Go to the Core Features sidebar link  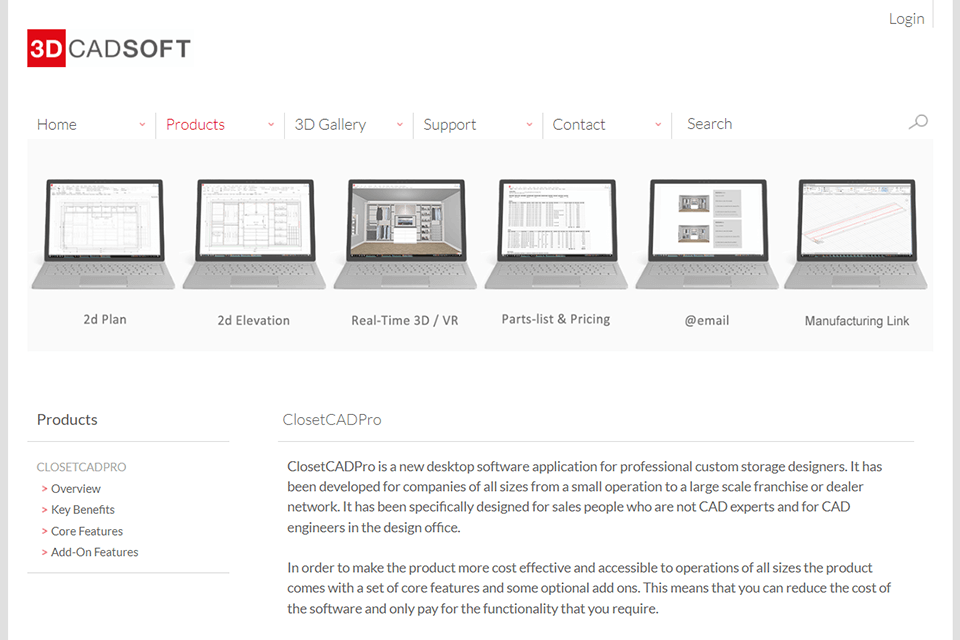point(87,531)
